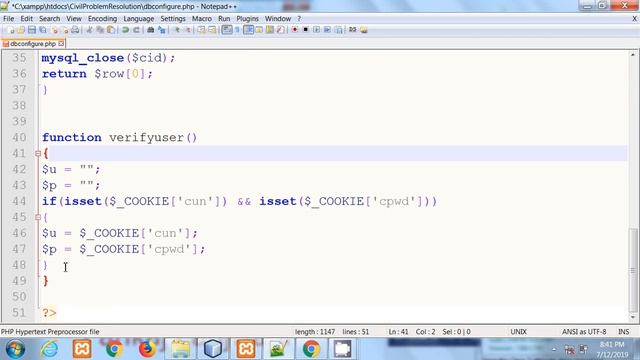The image size is (640, 360).
Task: Launch Internet Explorer from the taskbar
Action: click(49, 349)
